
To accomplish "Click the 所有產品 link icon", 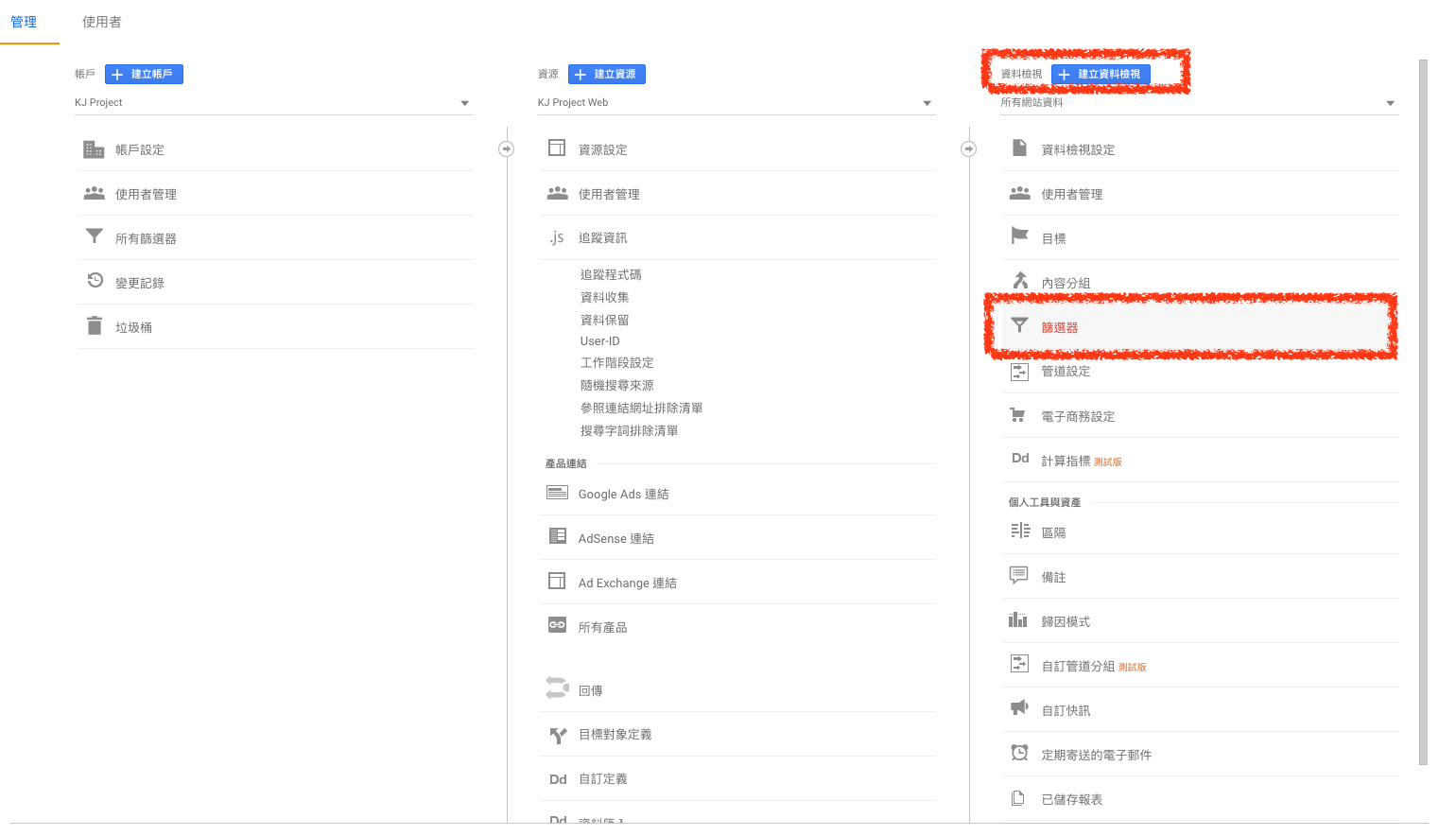I will (558, 625).
